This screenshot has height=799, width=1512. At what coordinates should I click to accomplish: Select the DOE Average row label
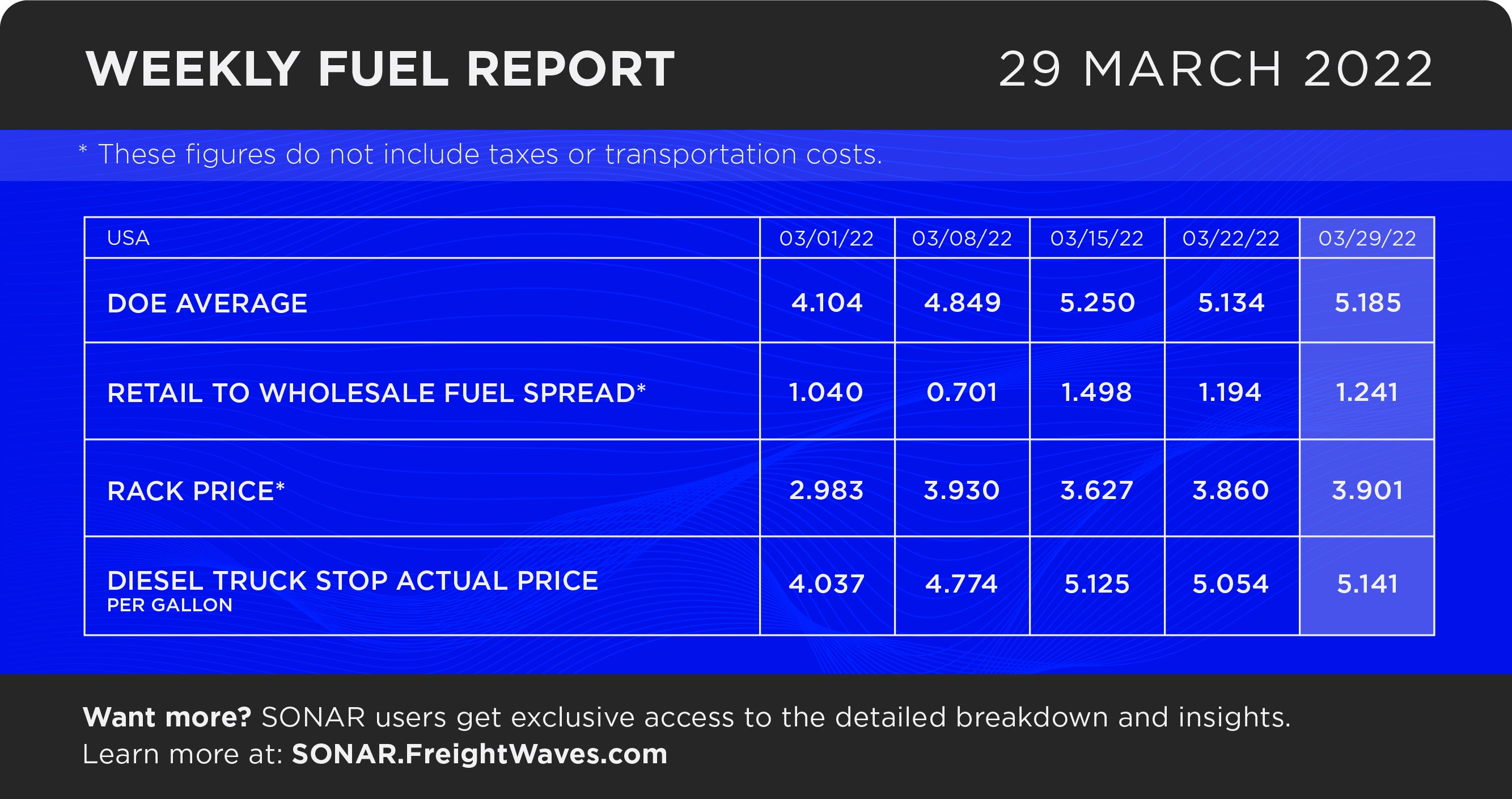click(x=207, y=303)
